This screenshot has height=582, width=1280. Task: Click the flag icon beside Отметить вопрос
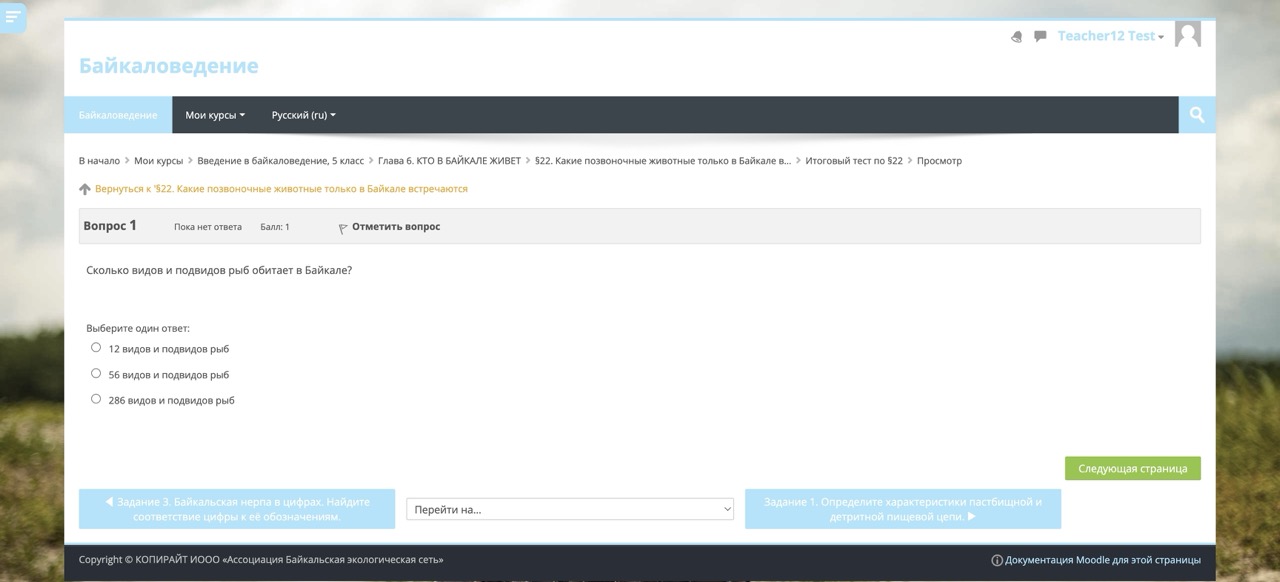click(343, 228)
